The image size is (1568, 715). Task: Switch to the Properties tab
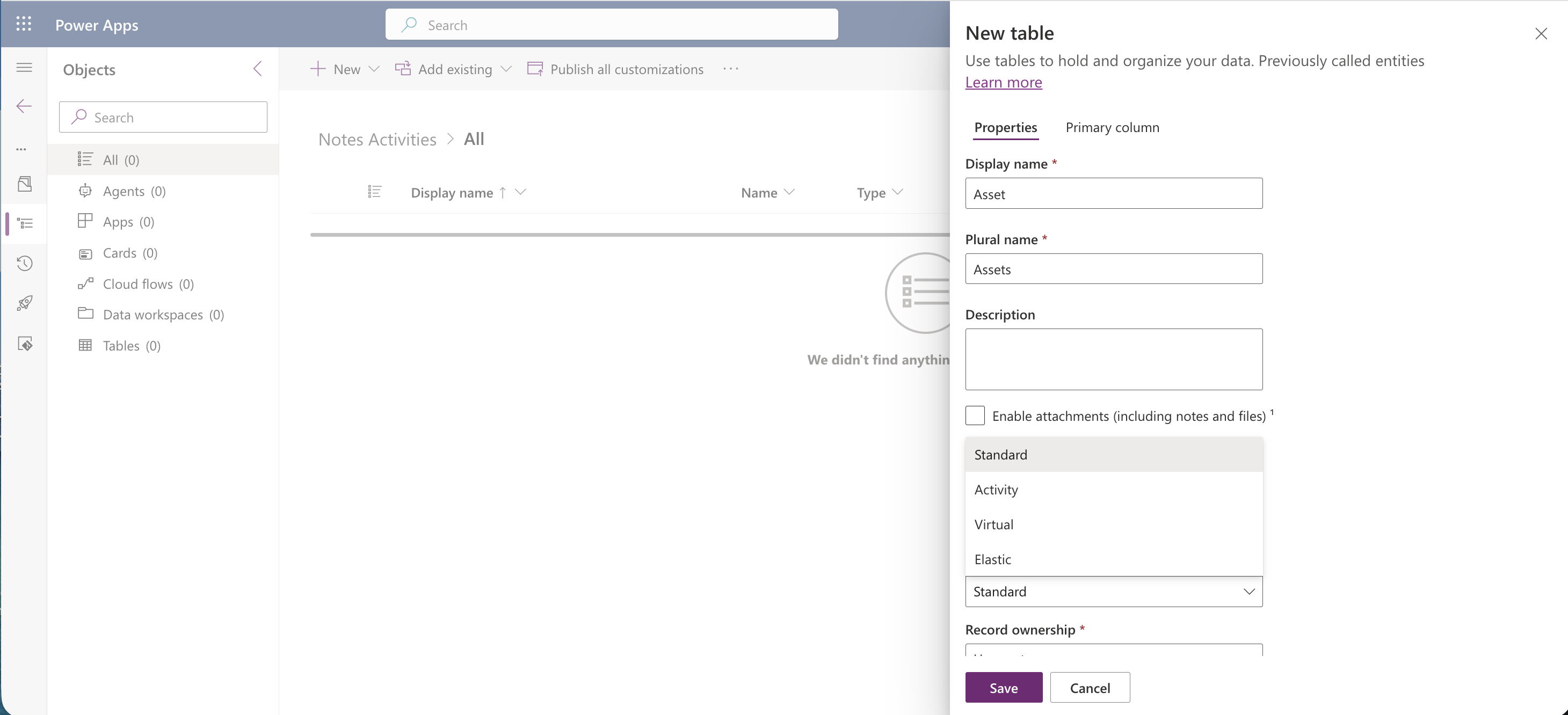(x=1006, y=127)
